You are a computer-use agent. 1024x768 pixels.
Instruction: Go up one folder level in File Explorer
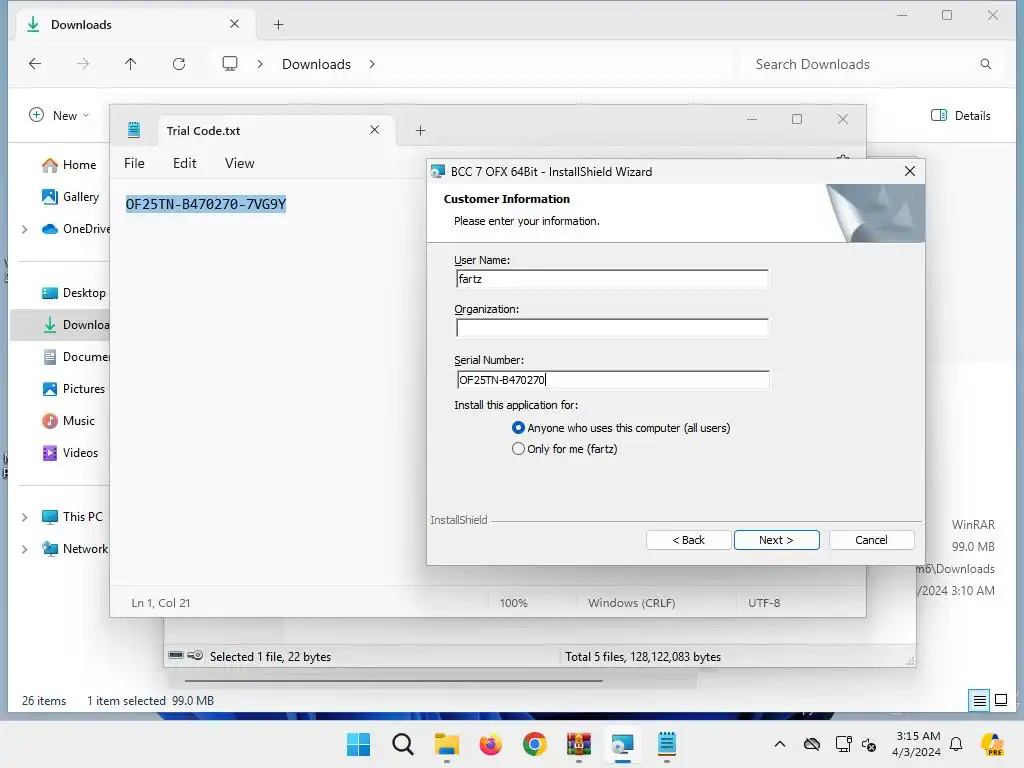tap(131, 64)
